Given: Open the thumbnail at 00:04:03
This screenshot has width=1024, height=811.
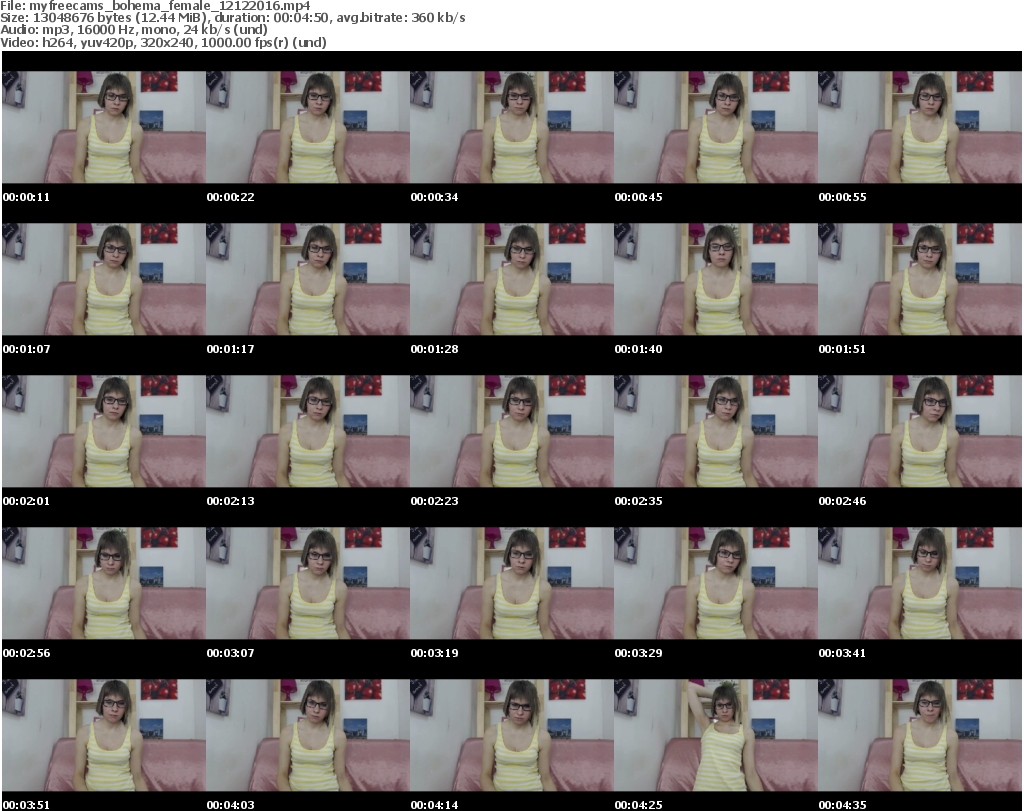Looking at the screenshot, I should tap(308, 735).
